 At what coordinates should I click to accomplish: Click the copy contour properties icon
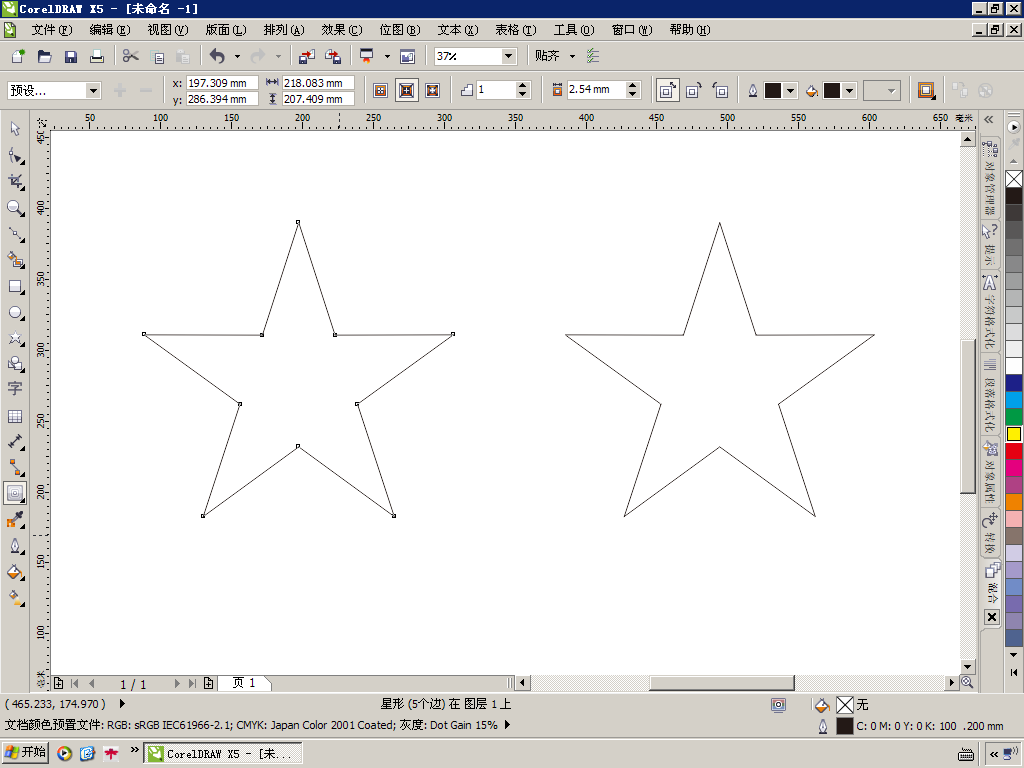(x=959, y=90)
